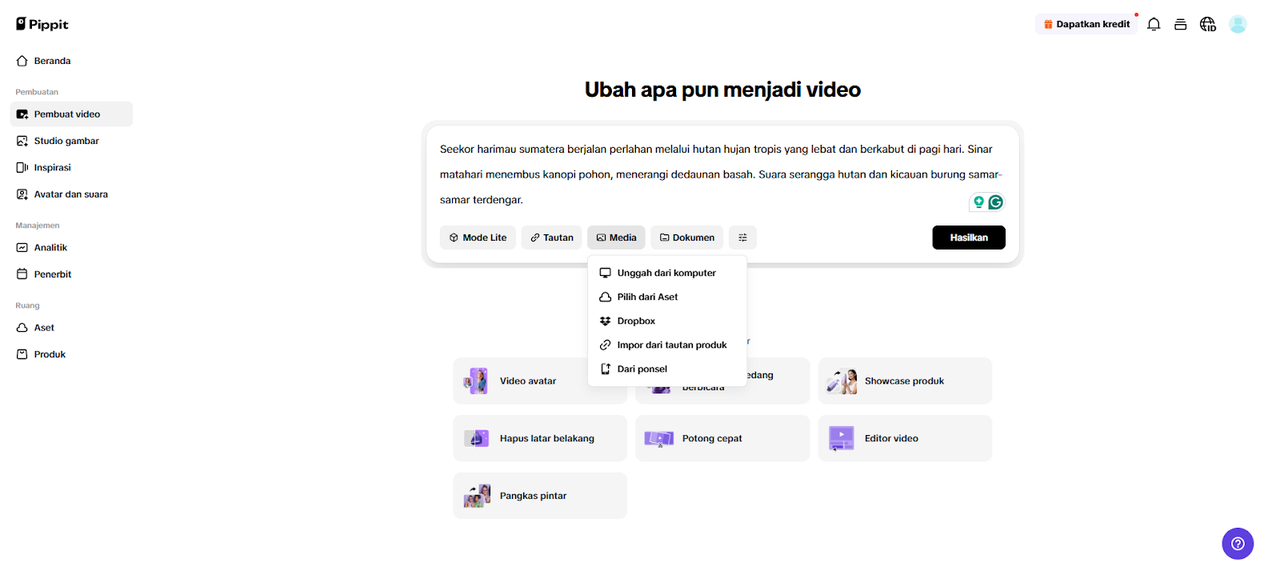Open the Tautan attachment option
The image size is (1280, 583).
tap(551, 237)
